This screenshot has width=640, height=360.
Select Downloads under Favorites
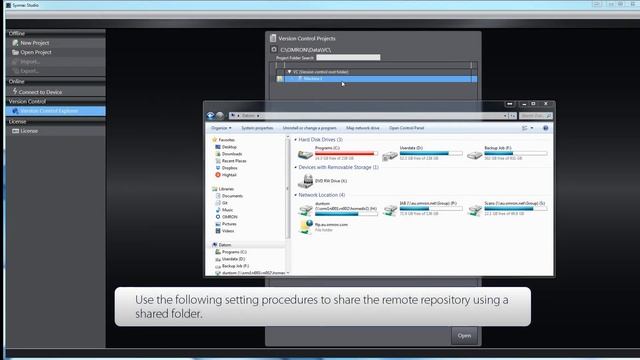point(232,154)
